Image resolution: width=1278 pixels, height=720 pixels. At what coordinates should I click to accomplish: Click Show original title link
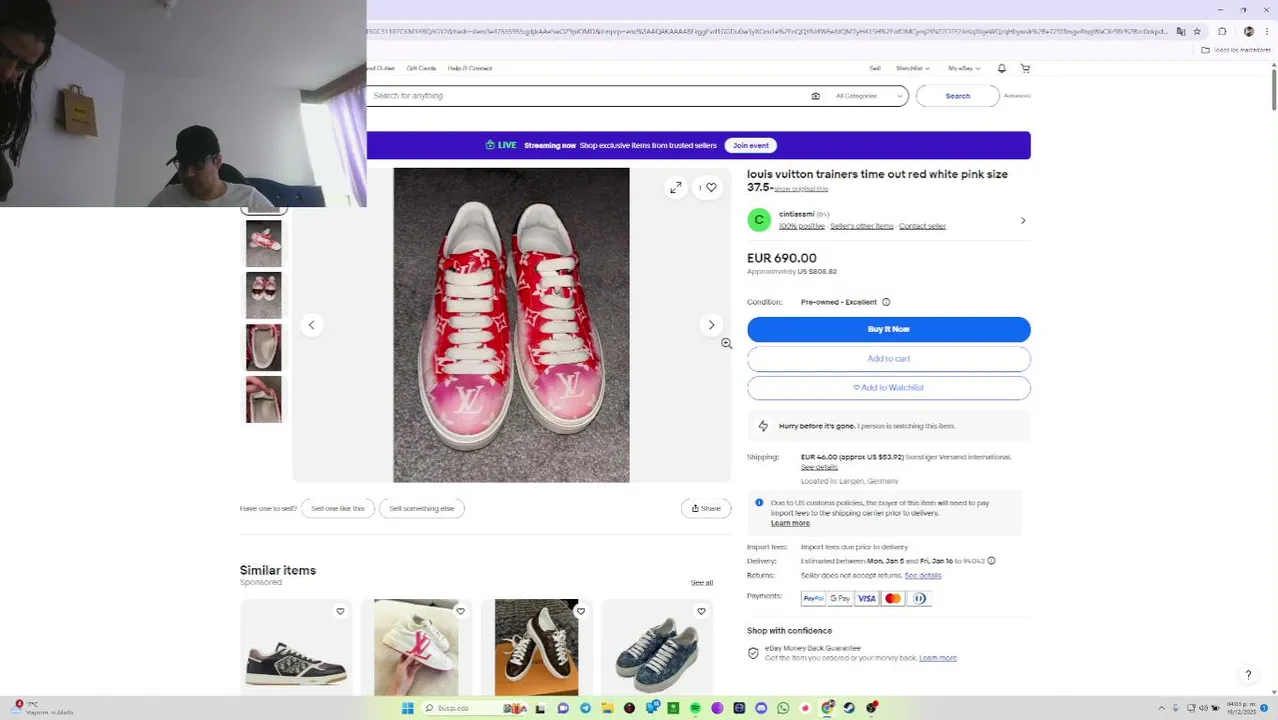pyautogui.click(x=801, y=189)
